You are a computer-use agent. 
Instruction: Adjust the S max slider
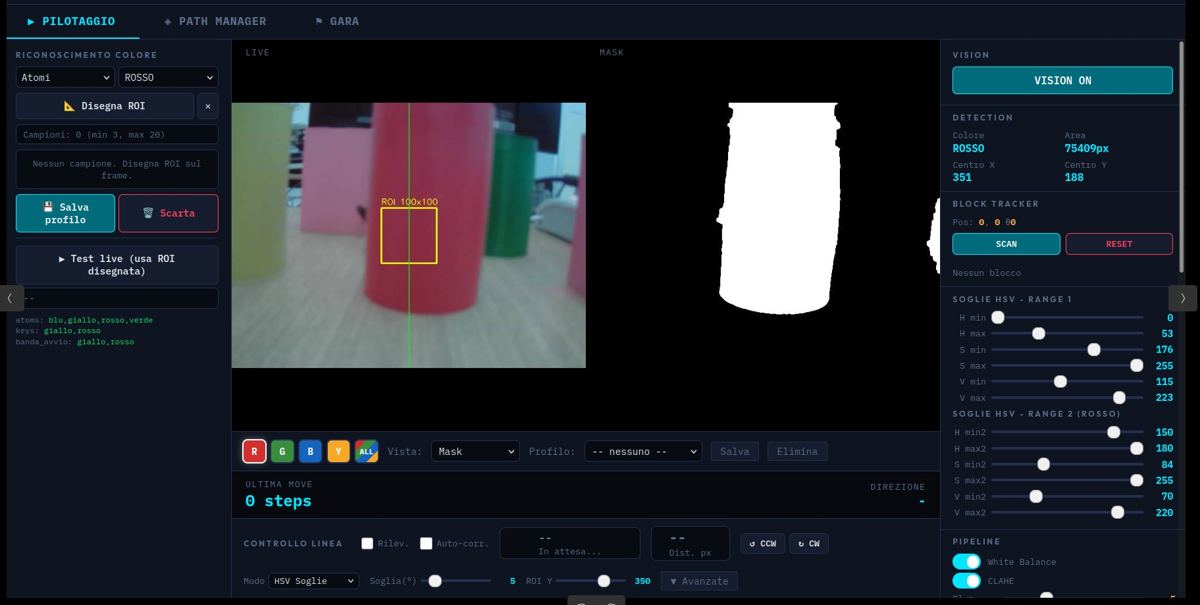[x=1067, y=366]
